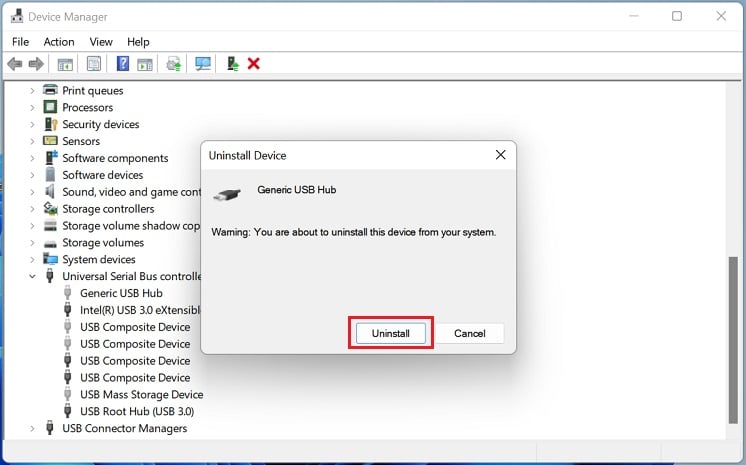Expand the Security devices category
746x465 pixels.
pyautogui.click(x=32, y=124)
